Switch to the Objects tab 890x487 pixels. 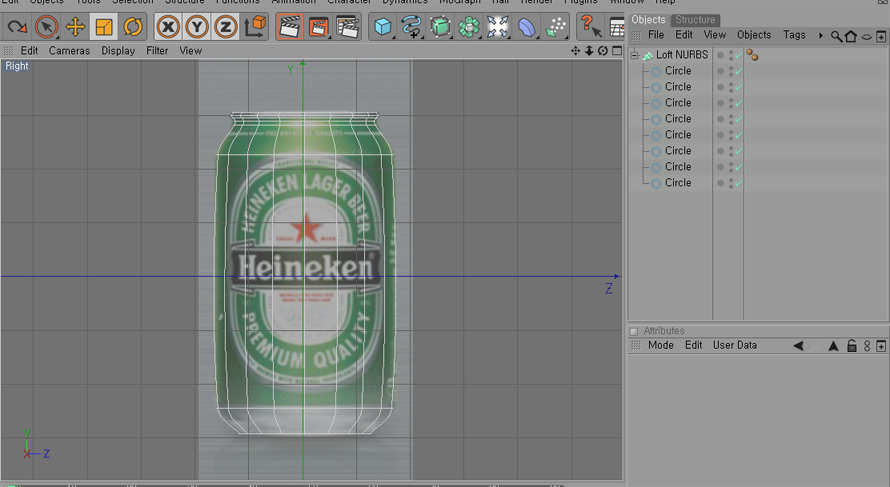(x=648, y=19)
